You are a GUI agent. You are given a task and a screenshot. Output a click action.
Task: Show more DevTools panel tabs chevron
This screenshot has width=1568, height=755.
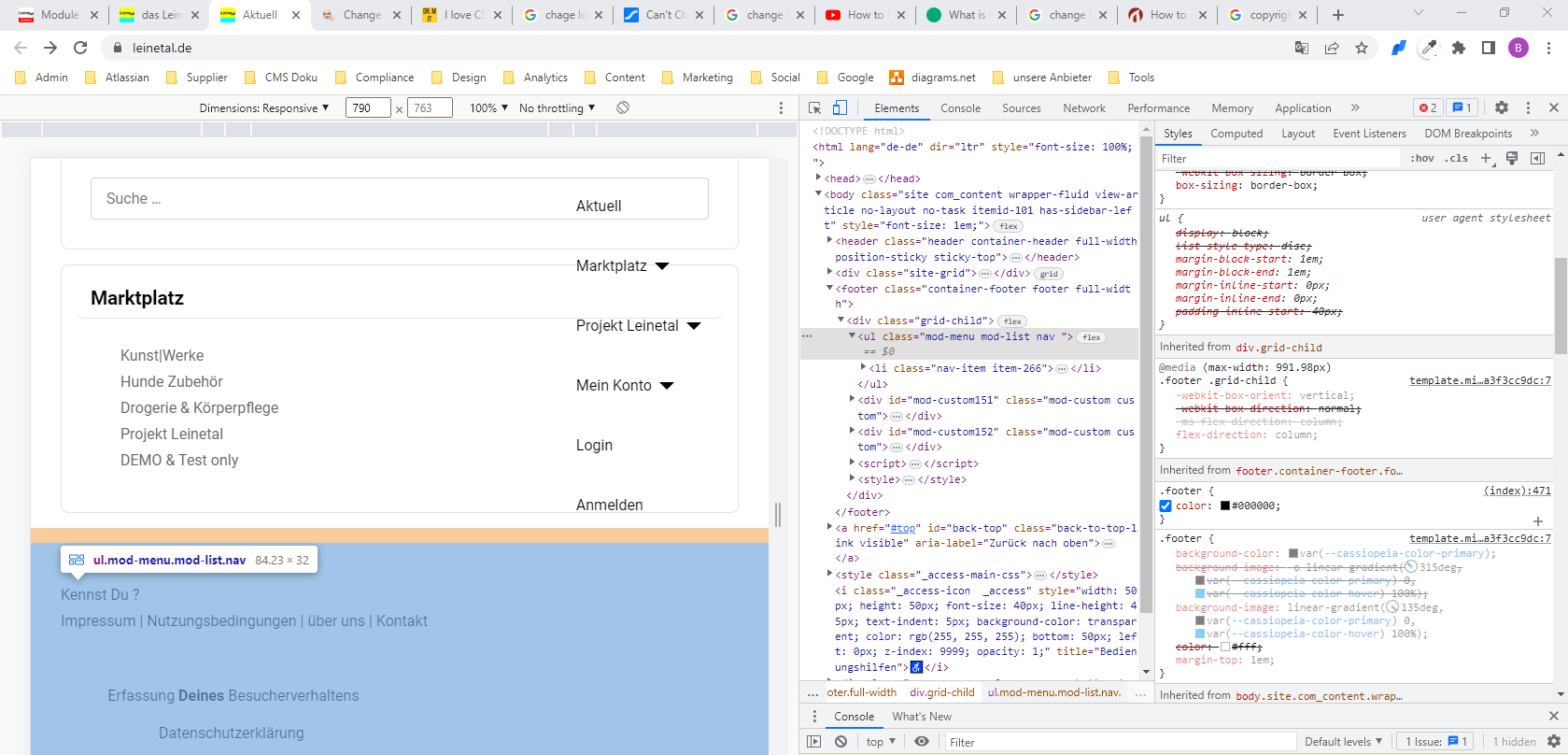click(1355, 107)
